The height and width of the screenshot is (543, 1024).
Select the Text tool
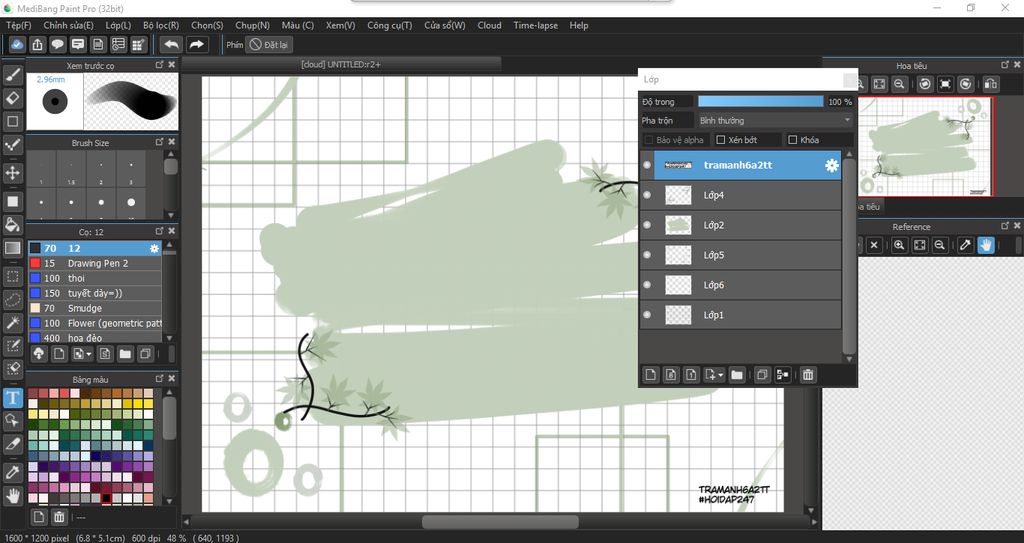[x=13, y=397]
